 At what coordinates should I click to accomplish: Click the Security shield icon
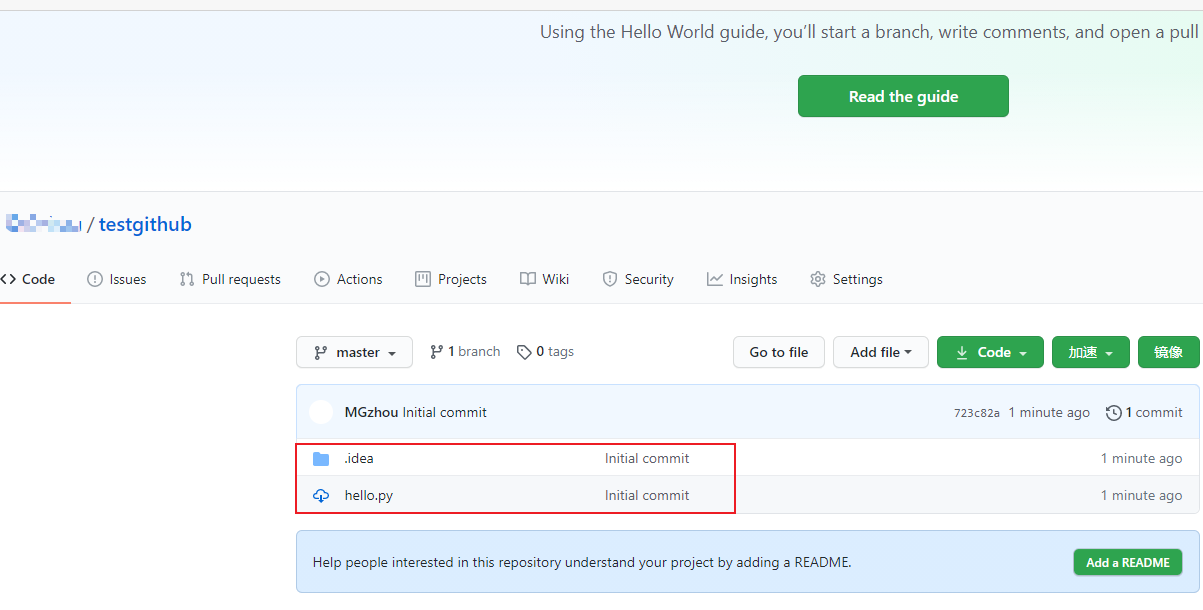(610, 279)
